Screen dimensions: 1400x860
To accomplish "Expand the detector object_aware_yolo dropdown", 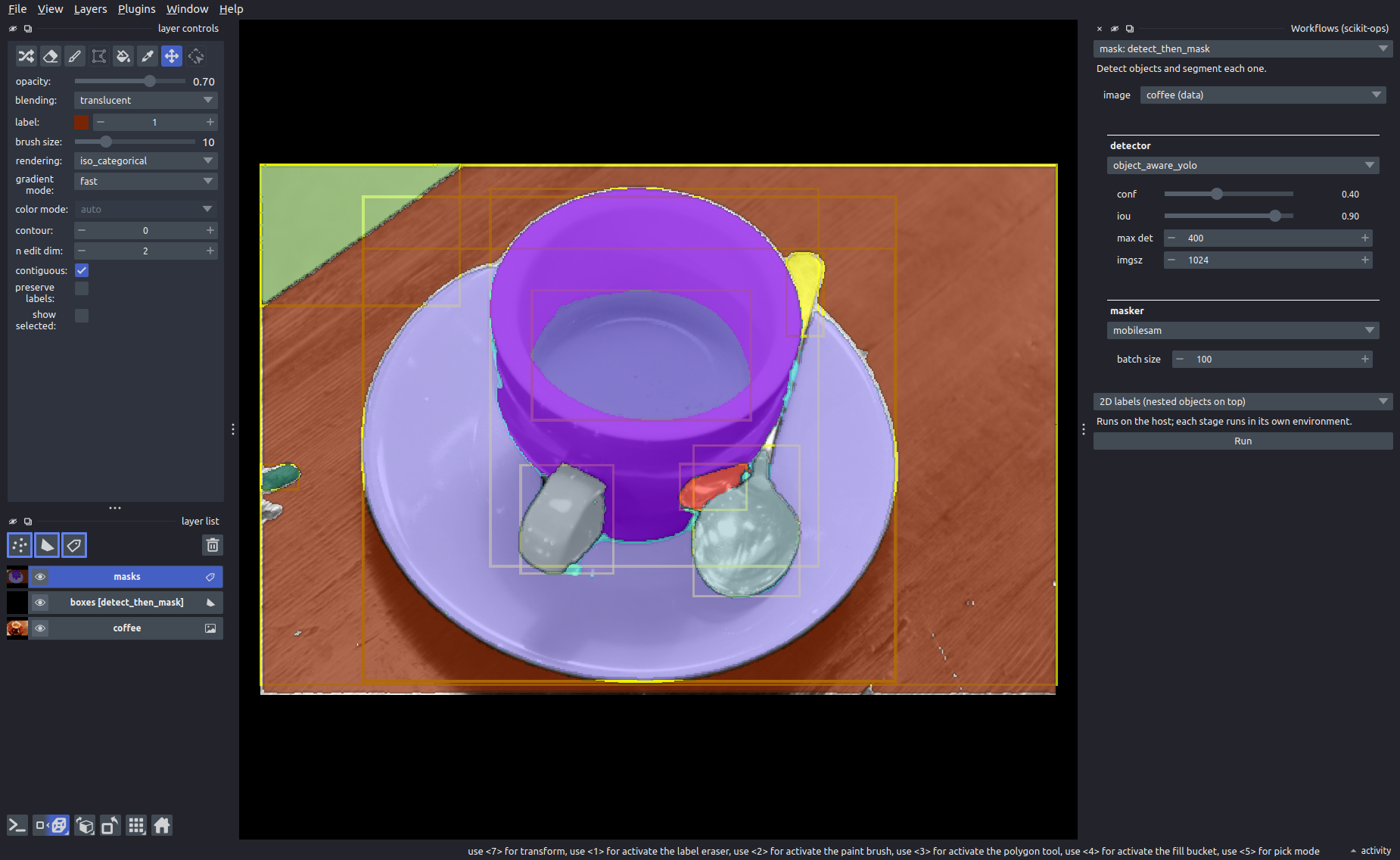I will point(1243,165).
